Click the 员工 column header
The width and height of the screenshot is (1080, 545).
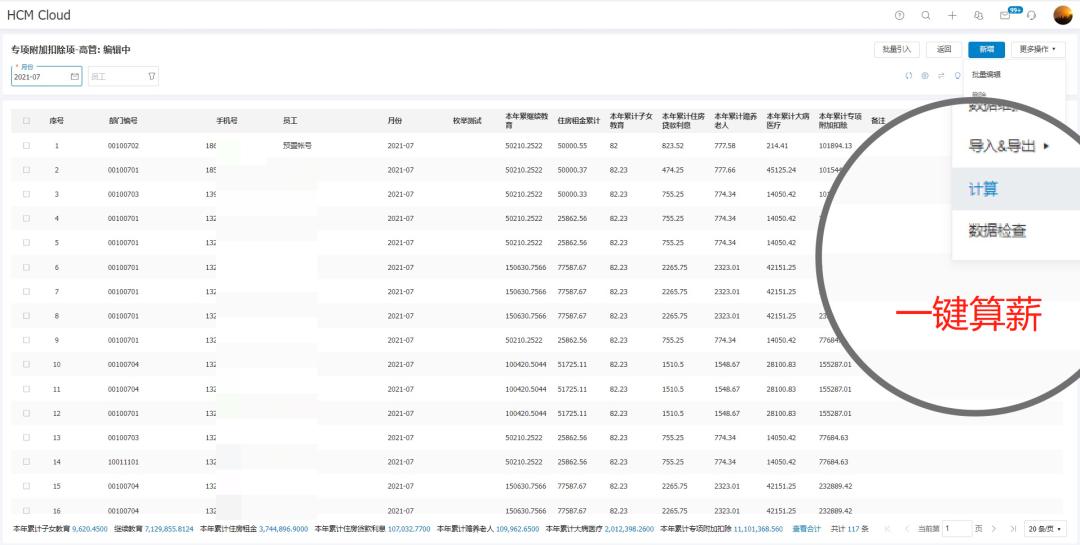[290, 121]
